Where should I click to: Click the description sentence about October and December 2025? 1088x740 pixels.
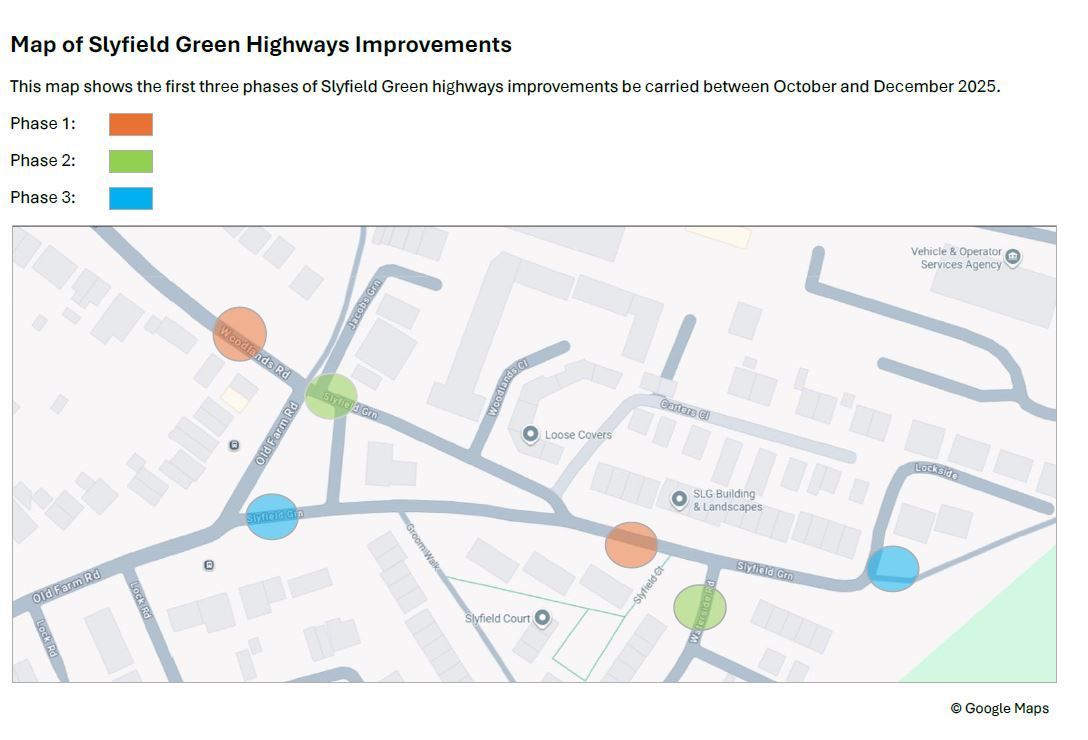click(505, 87)
